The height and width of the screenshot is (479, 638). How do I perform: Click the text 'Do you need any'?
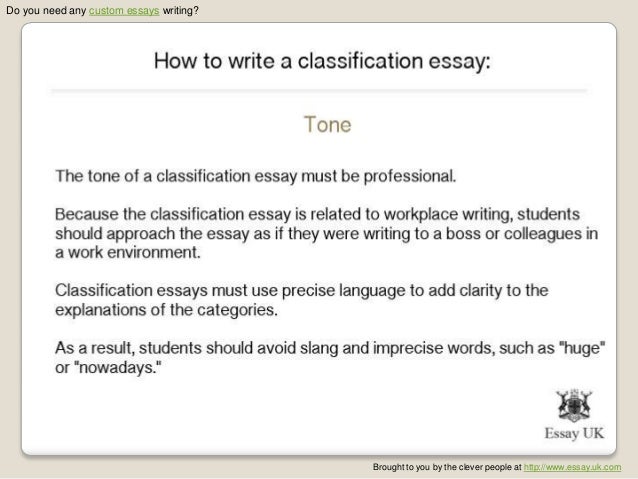pos(46,11)
